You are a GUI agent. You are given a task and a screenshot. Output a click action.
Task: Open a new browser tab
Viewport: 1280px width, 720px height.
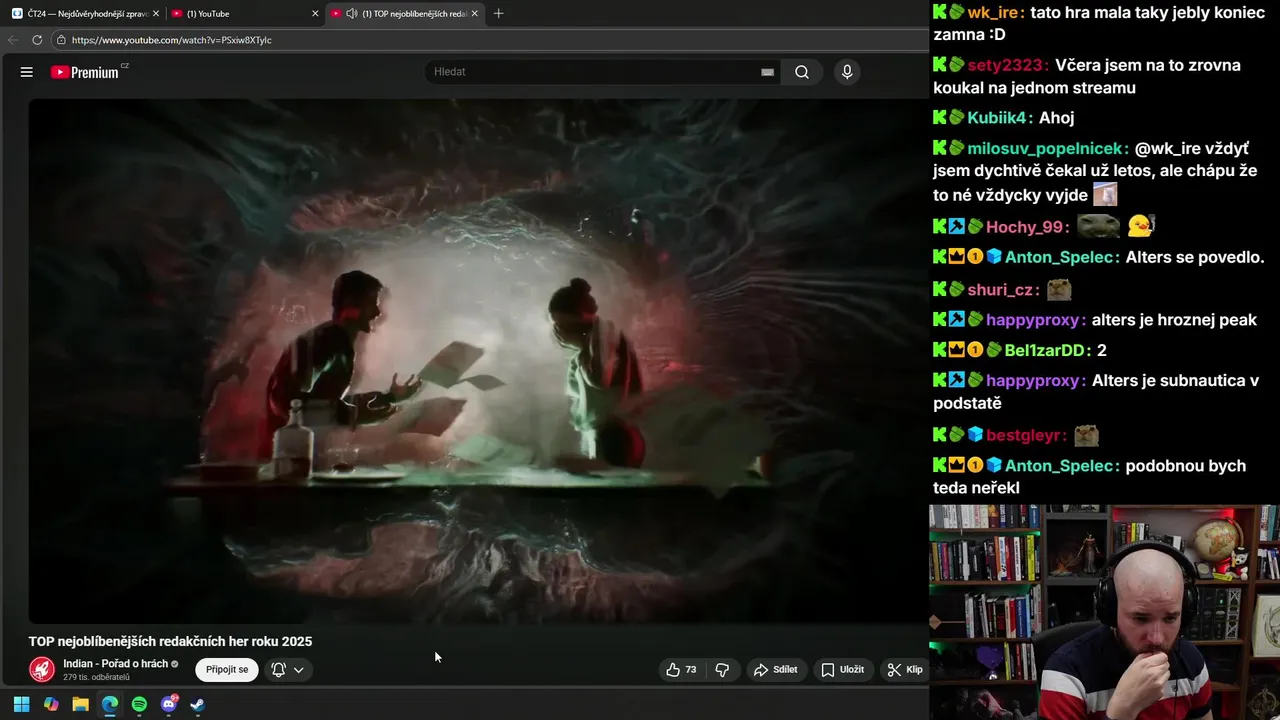(x=498, y=13)
